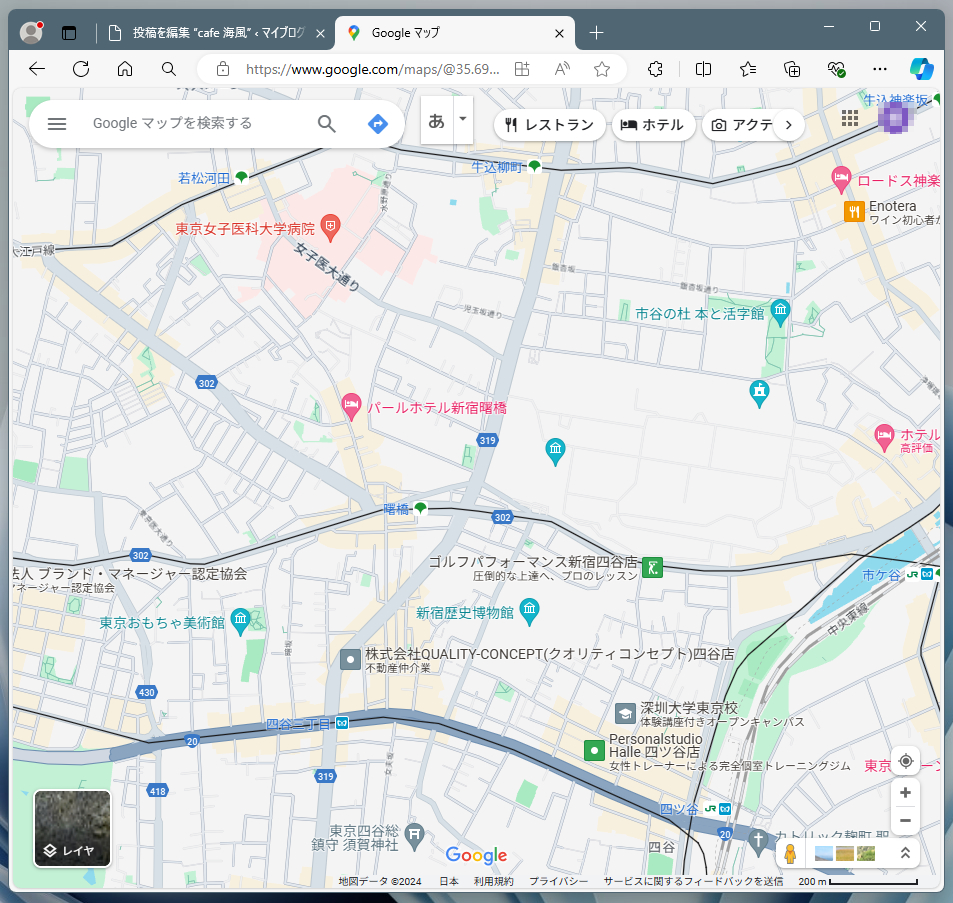The width and height of the screenshot is (953, 903).
Task: Select the Street View pegman
Action: (790, 853)
